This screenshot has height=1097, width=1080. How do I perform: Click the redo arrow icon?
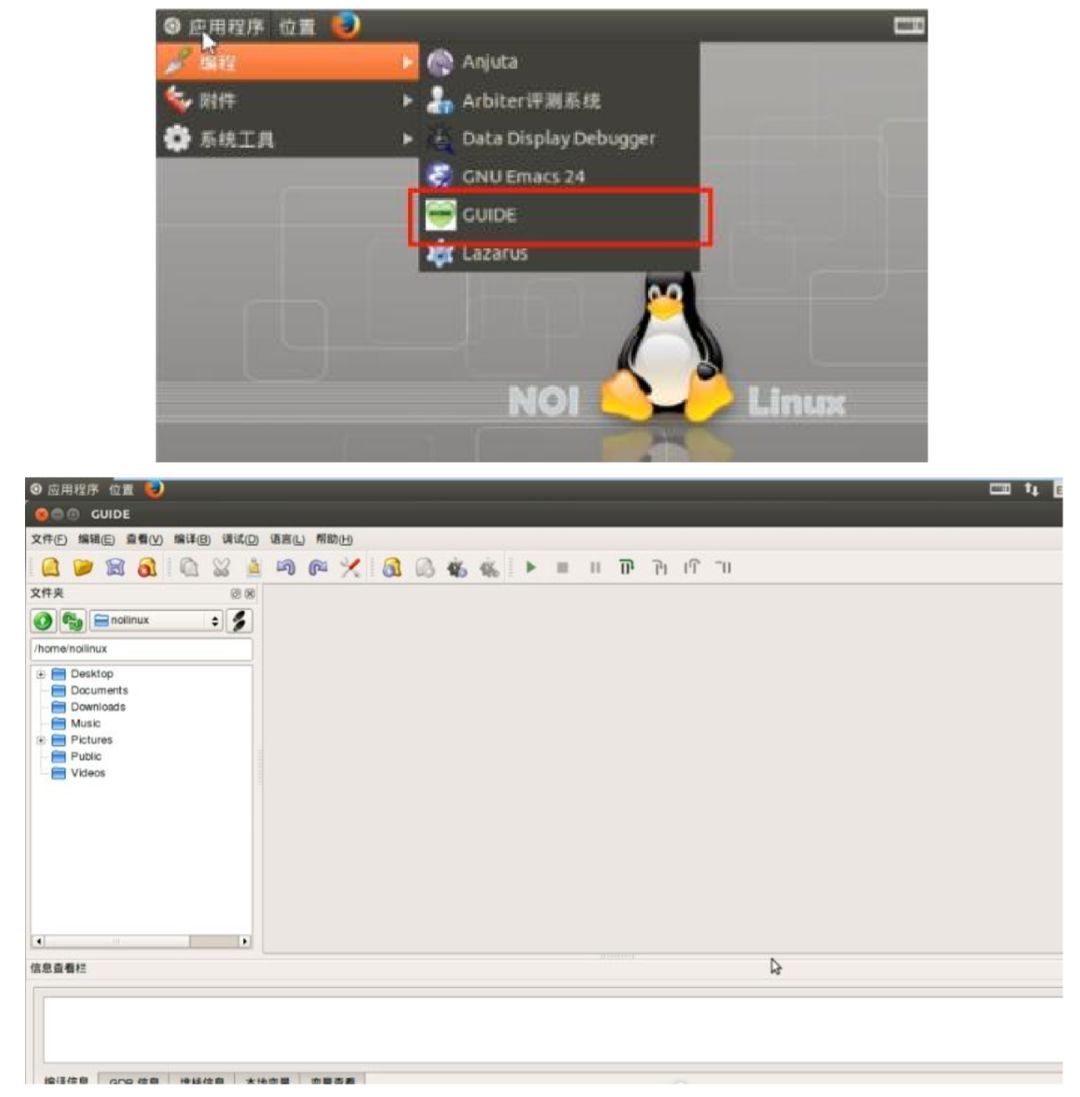tap(318, 567)
